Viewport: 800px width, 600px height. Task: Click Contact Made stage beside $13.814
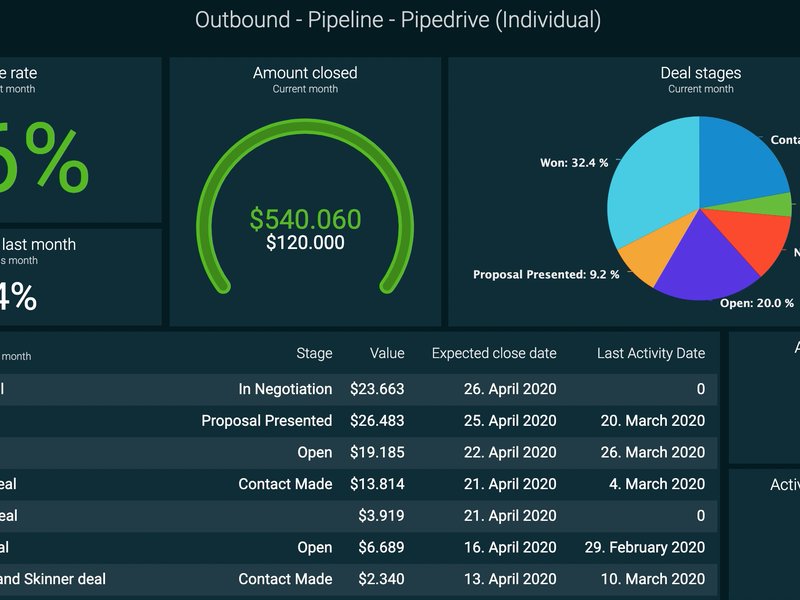(x=285, y=484)
